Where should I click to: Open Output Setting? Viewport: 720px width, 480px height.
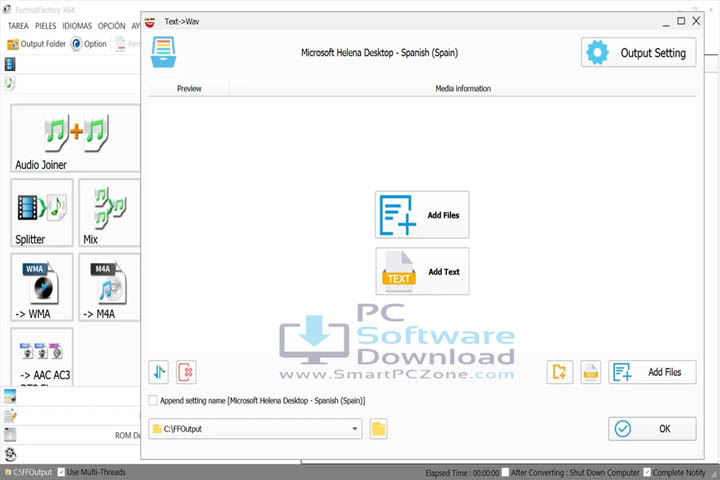638,52
